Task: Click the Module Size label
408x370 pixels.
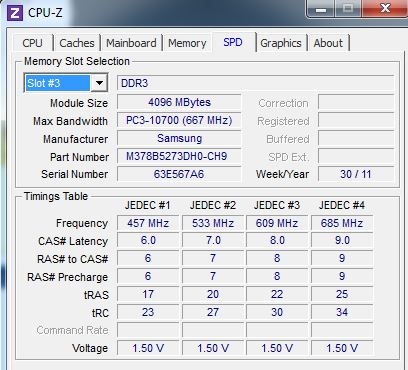Action: tap(79, 103)
